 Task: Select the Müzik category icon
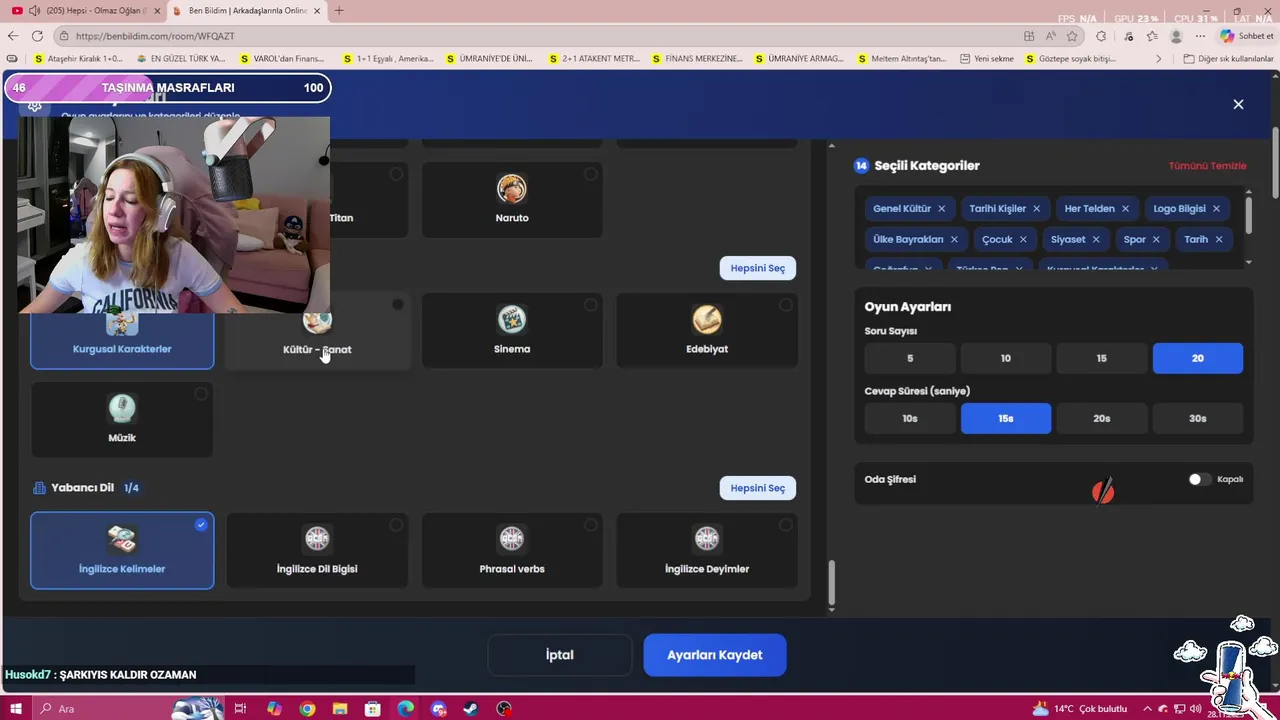pos(122,408)
